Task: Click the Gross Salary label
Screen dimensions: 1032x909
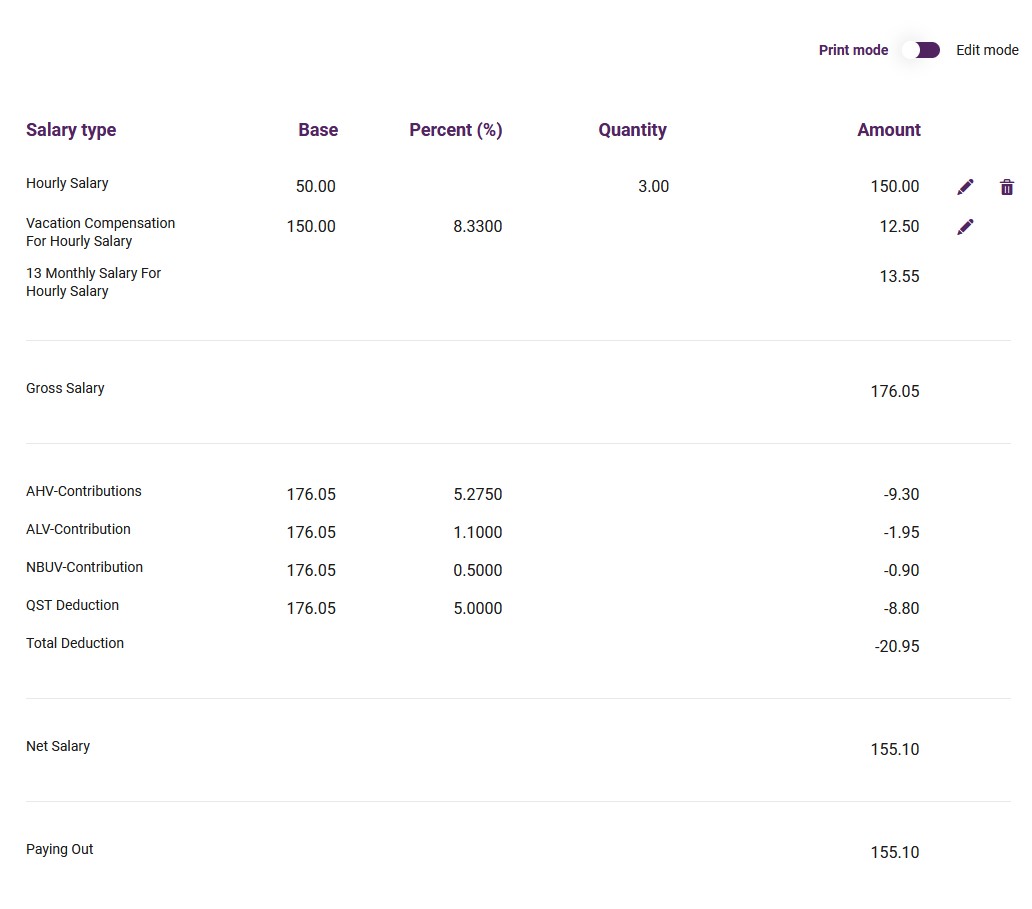Action: (65, 388)
